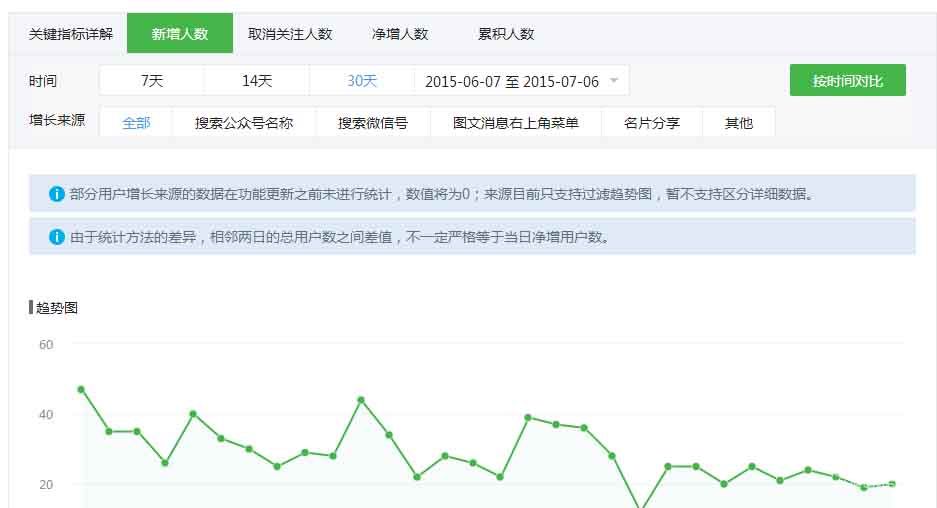Image resolution: width=937 pixels, height=508 pixels.
Task: Click info icon beside 由于统计方法的差异 notice
Action: [57, 237]
